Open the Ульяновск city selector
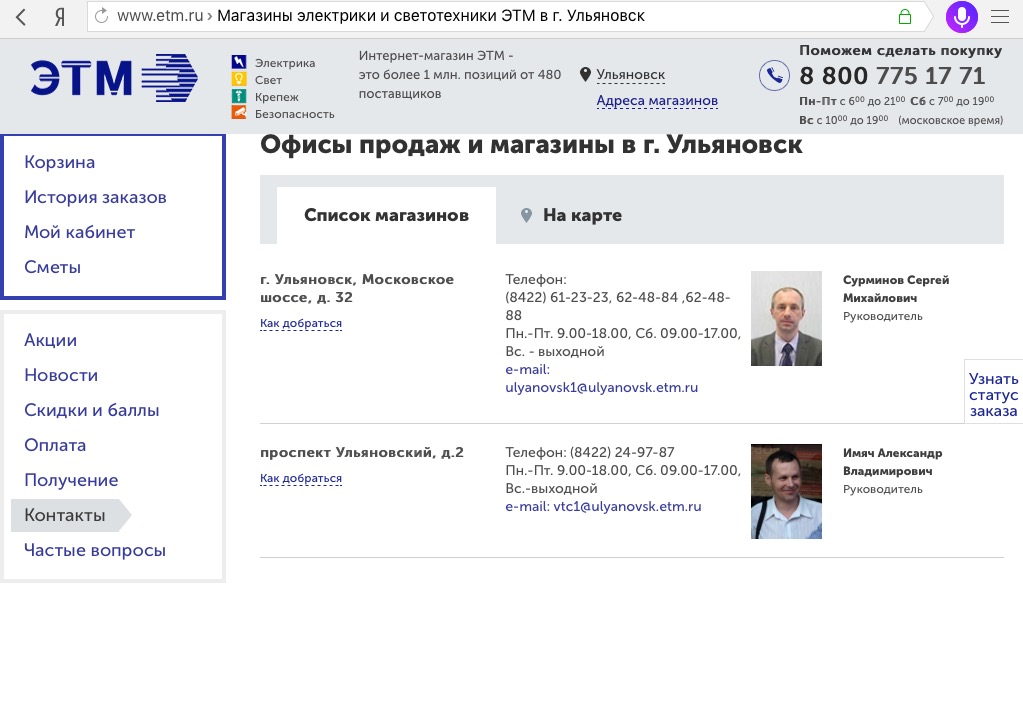The width and height of the screenshot is (1023, 705). (x=630, y=74)
